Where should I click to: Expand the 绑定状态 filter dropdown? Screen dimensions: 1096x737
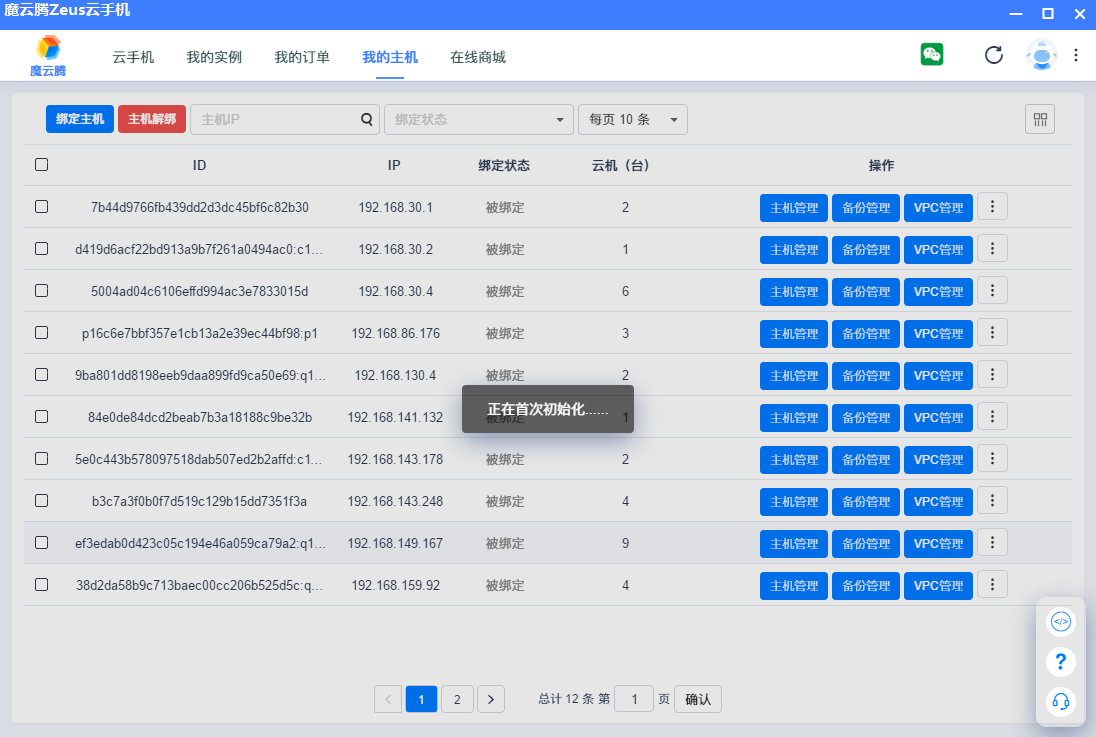(x=479, y=120)
